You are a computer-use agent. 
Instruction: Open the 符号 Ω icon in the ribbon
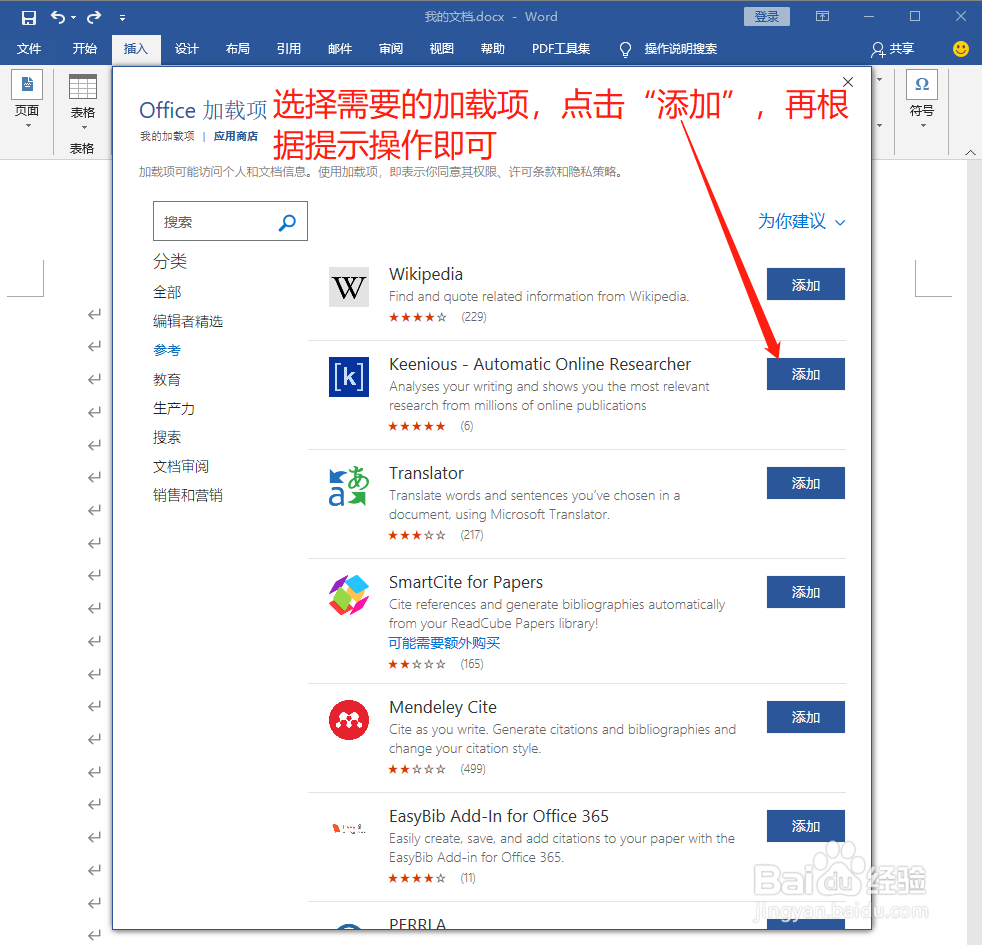coord(920,85)
